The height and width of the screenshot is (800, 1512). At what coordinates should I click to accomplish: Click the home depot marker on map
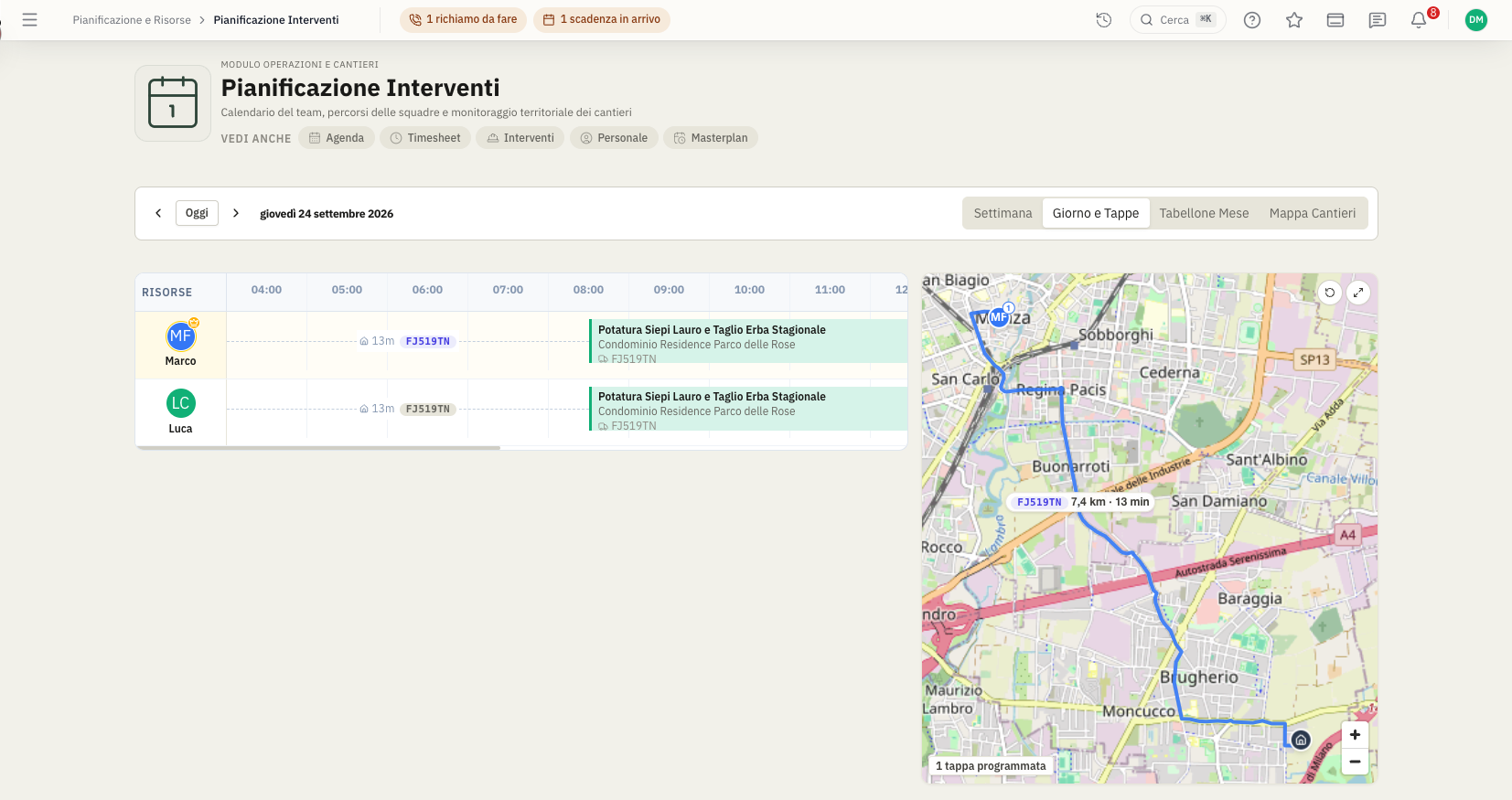[x=1301, y=740]
